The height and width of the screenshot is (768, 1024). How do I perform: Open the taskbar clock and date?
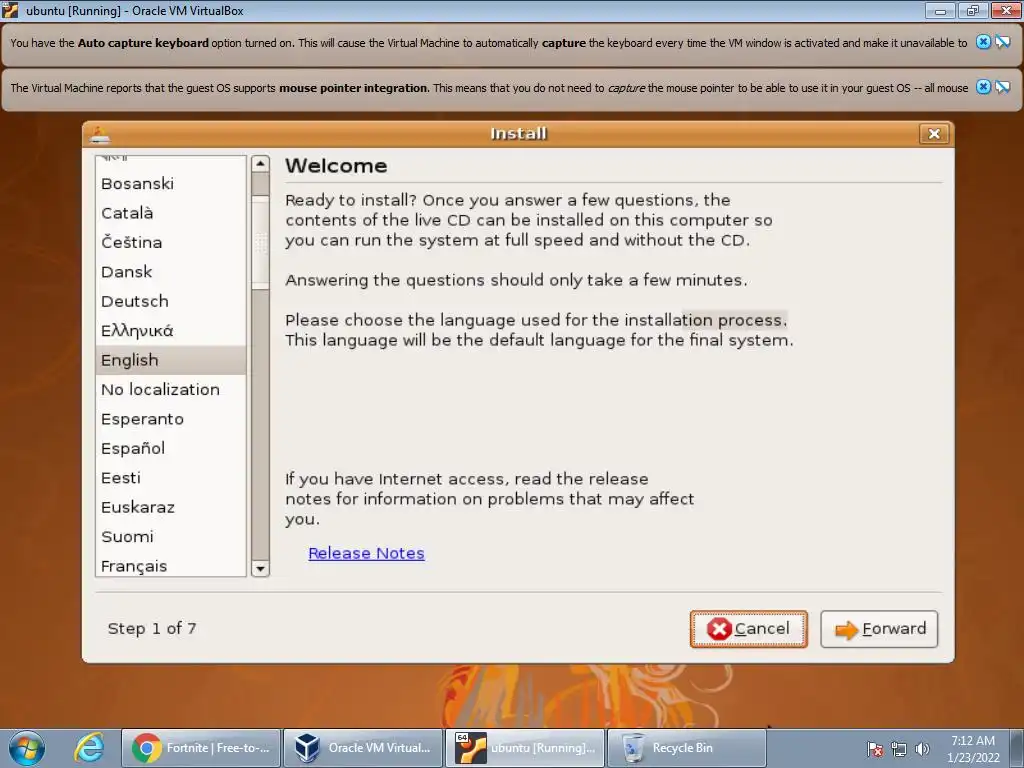coord(973,749)
